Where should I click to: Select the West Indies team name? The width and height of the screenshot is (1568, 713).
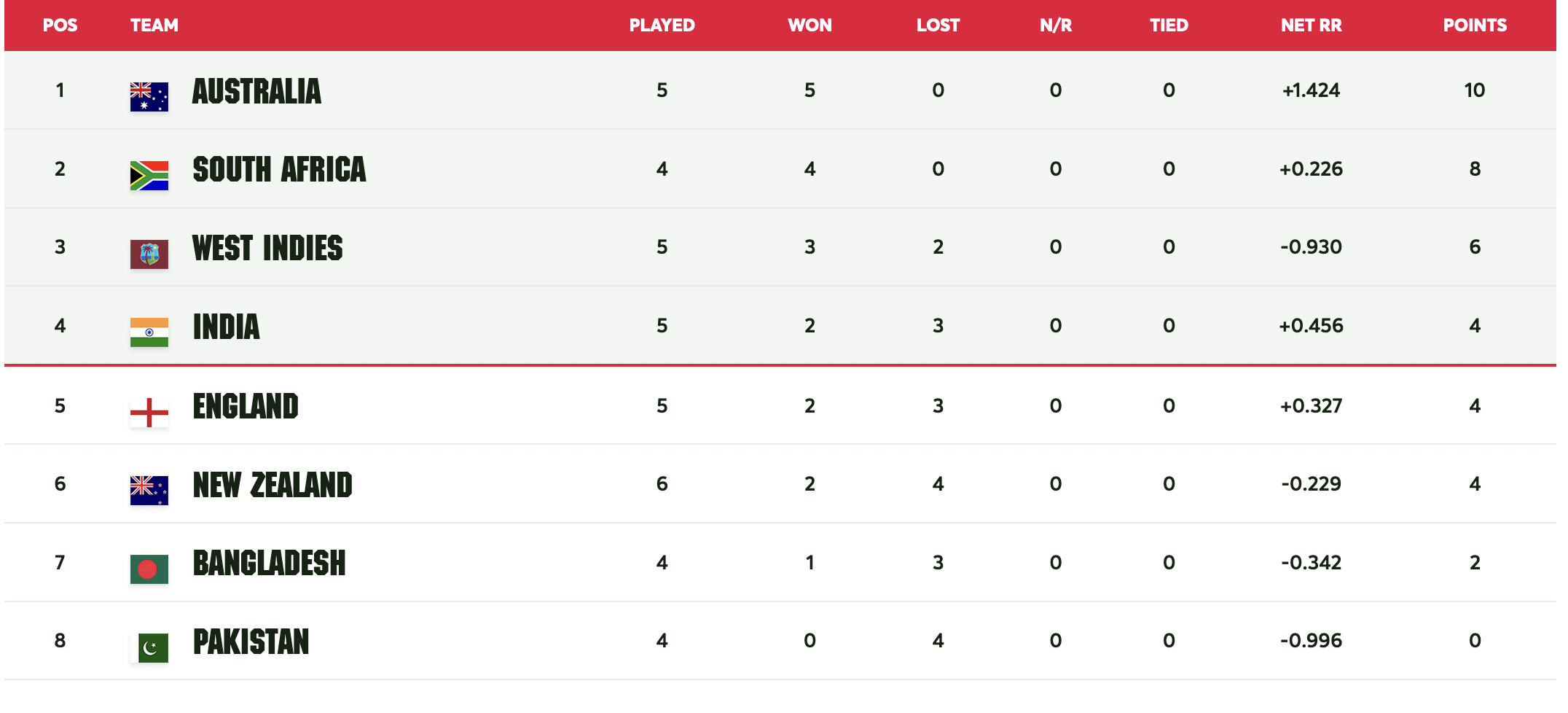tap(267, 248)
